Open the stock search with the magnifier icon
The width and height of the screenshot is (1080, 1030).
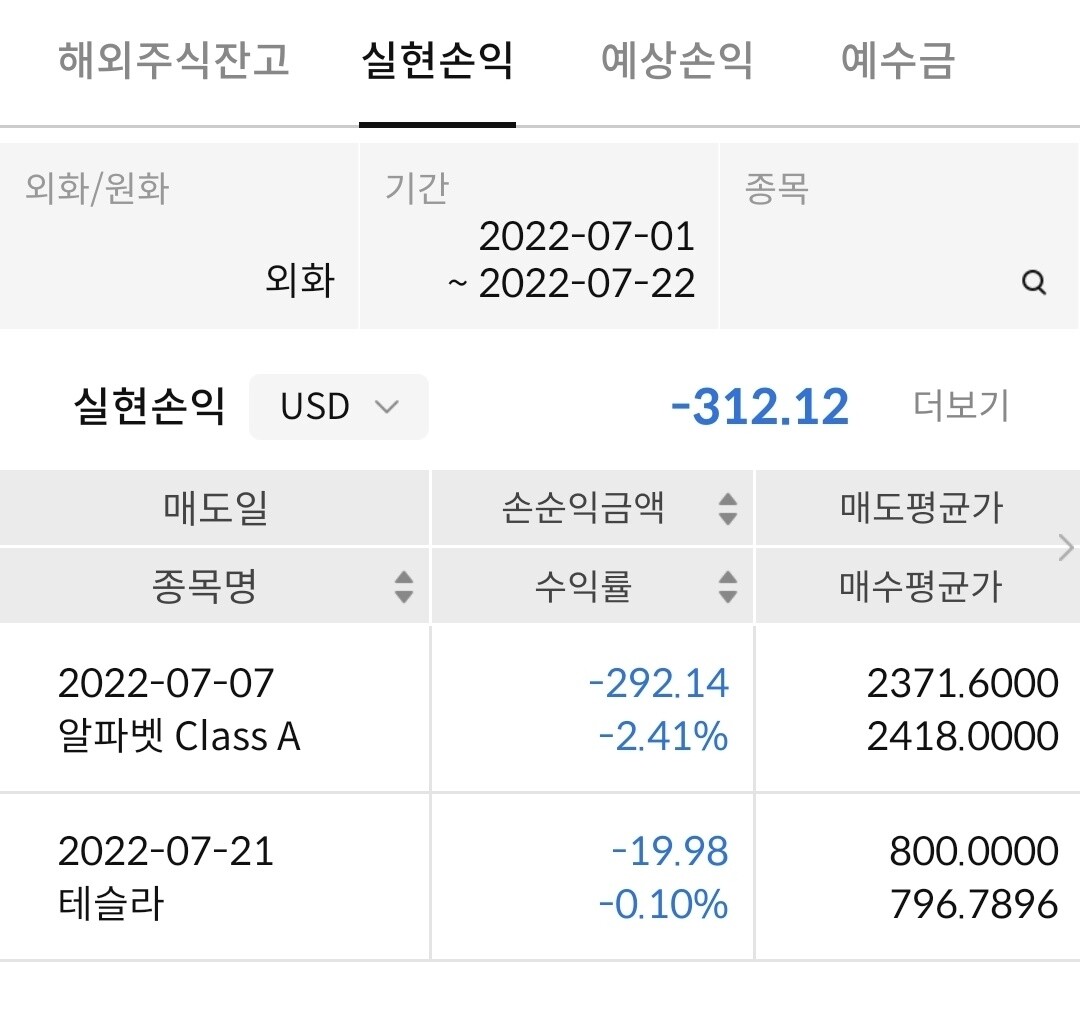(1032, 284)
